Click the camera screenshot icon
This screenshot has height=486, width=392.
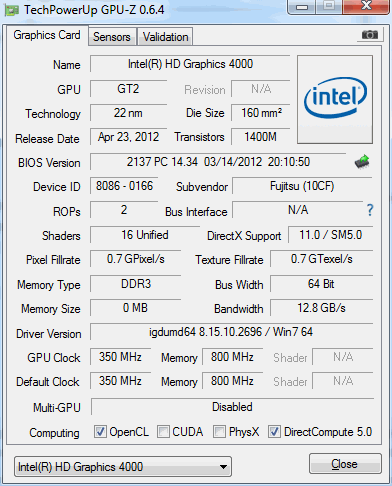[x=370, y=35]
